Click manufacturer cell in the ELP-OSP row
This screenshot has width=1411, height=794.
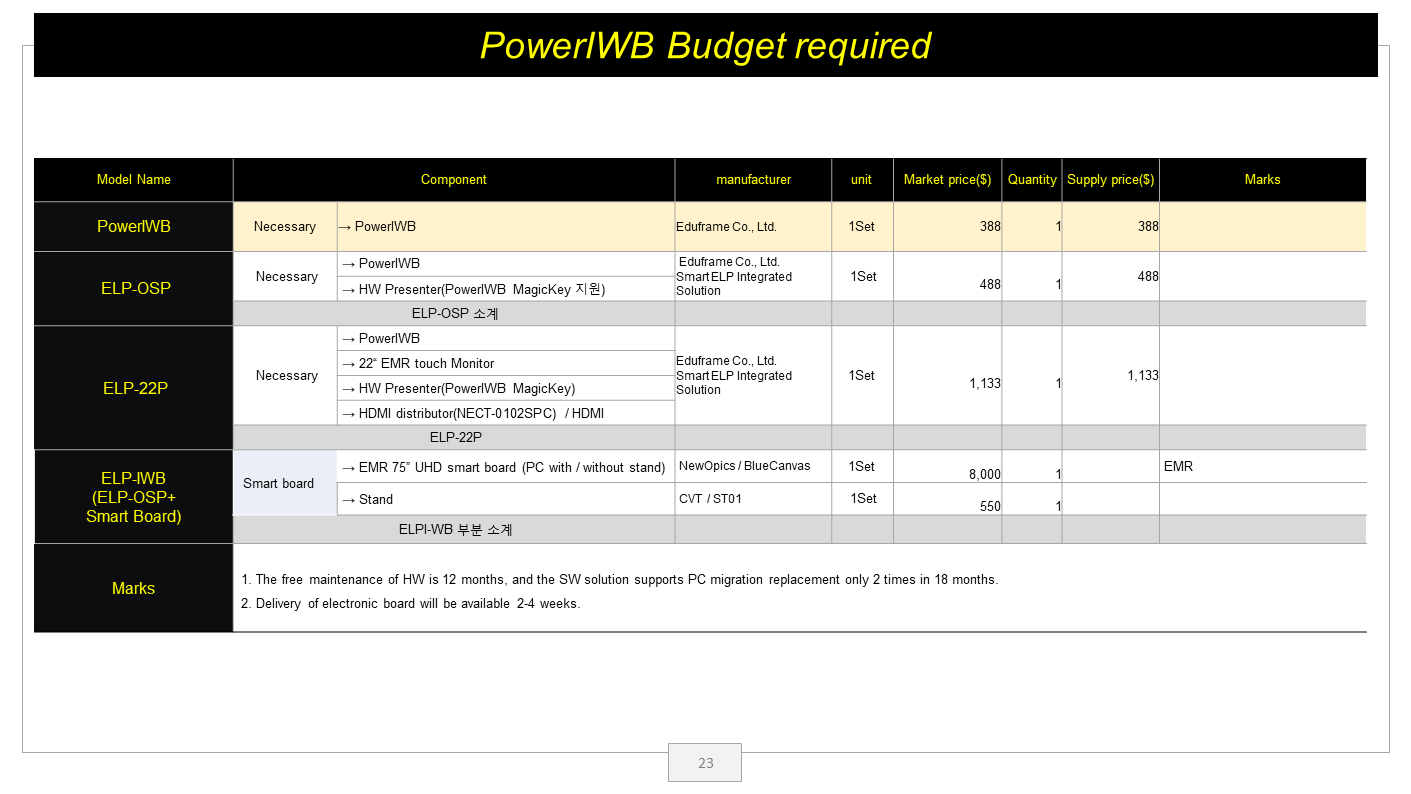(753, 277)
